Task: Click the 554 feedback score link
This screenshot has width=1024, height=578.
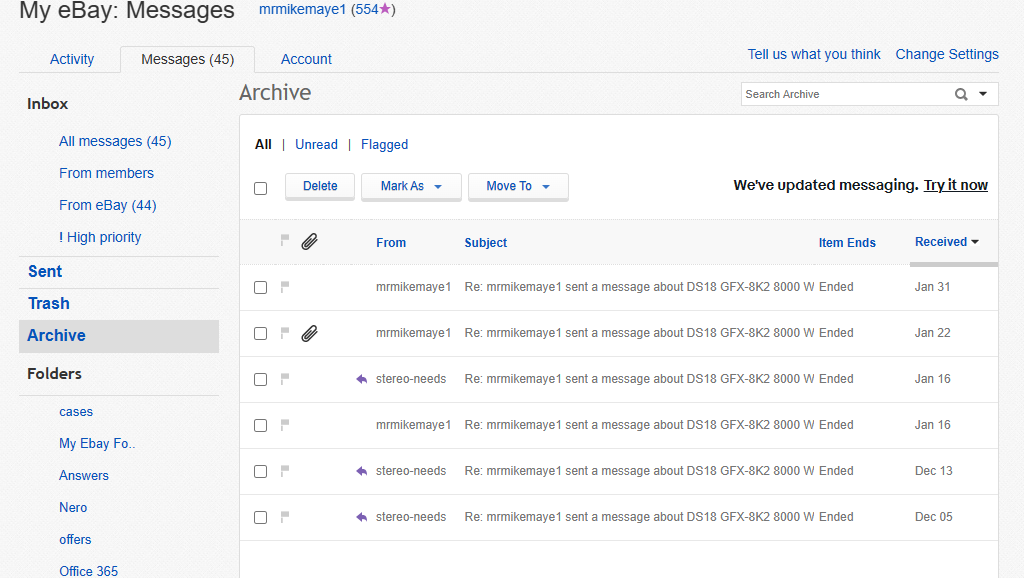Action: click(x=367, y=9)
